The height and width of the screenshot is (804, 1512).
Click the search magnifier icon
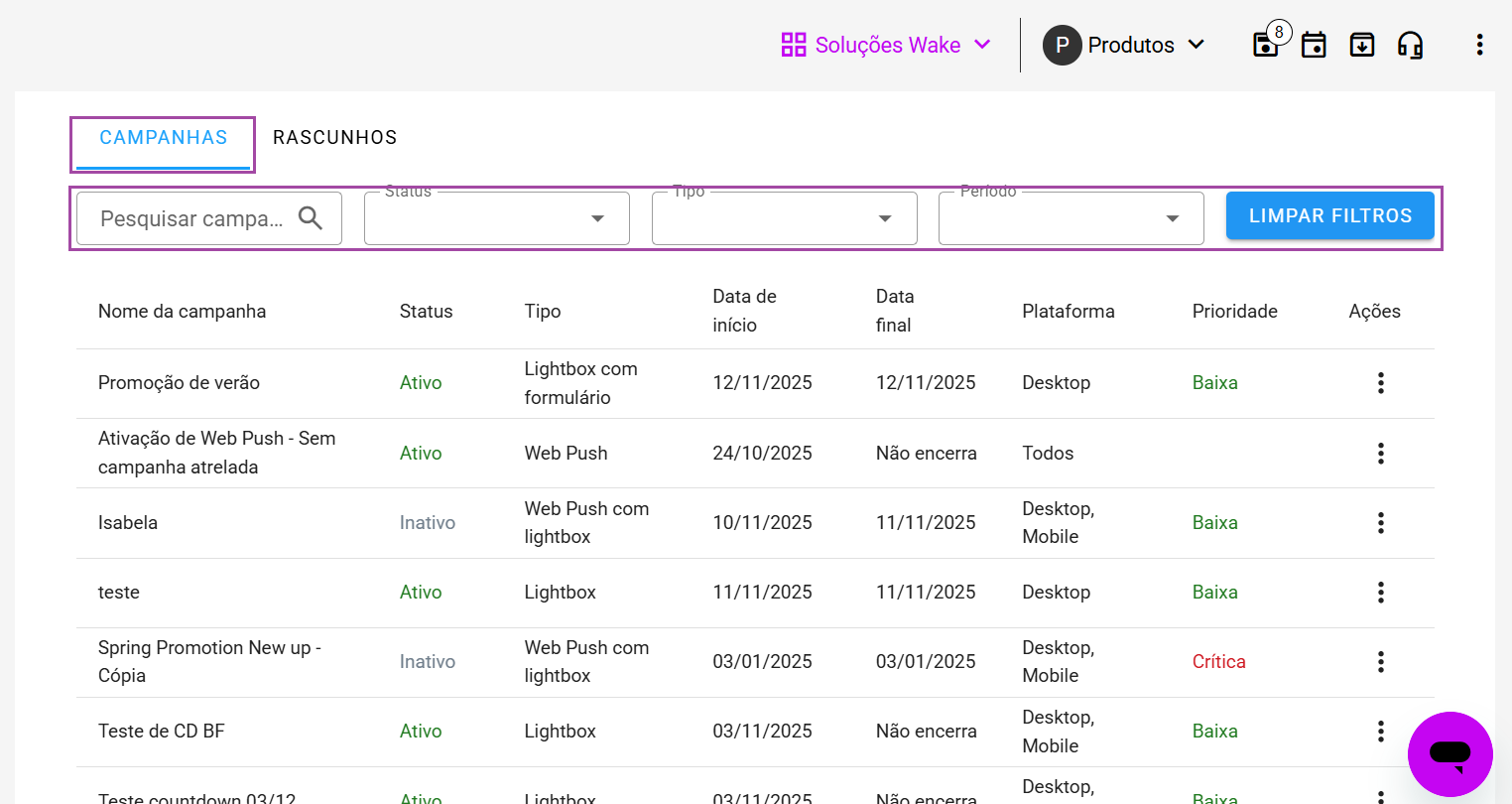[311, 218]
